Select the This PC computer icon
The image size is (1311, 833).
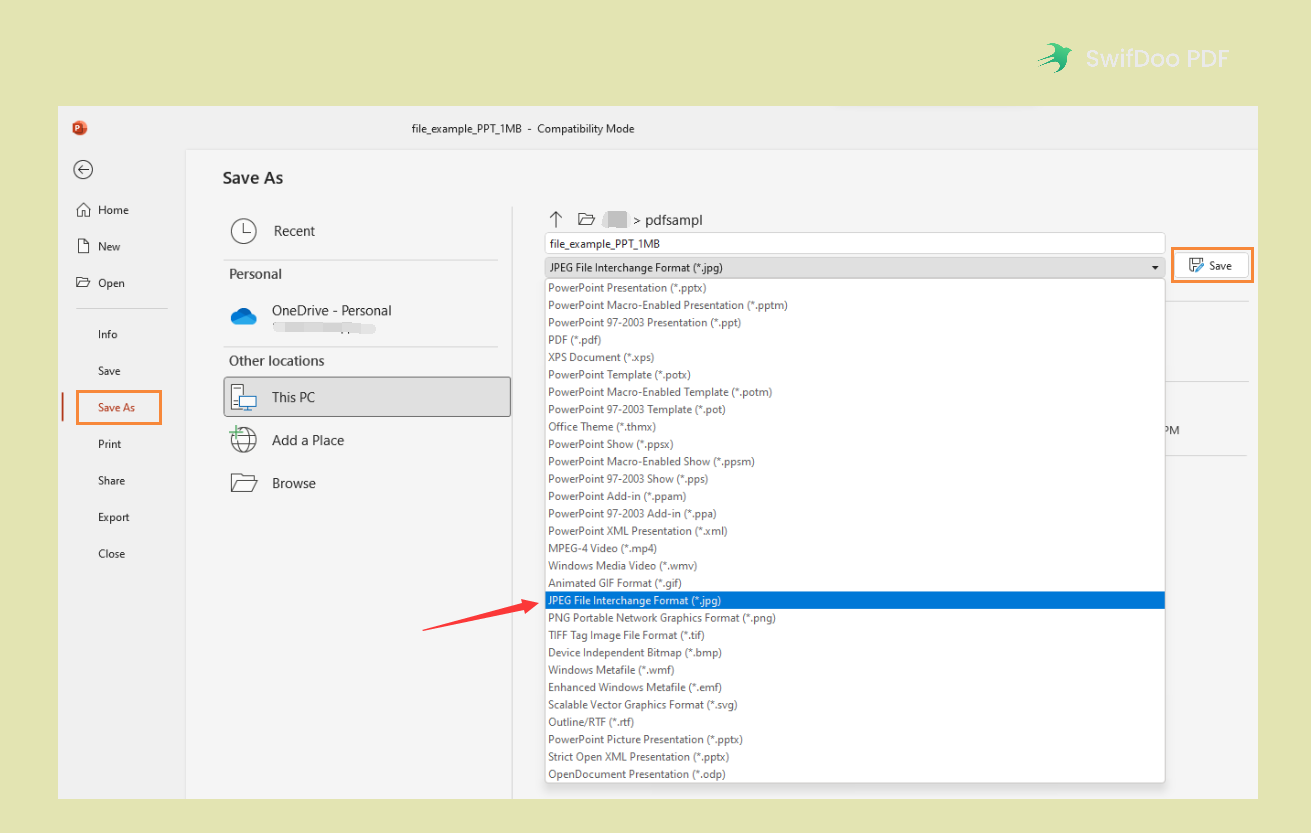pyautogui.click(x=243, y=396)
